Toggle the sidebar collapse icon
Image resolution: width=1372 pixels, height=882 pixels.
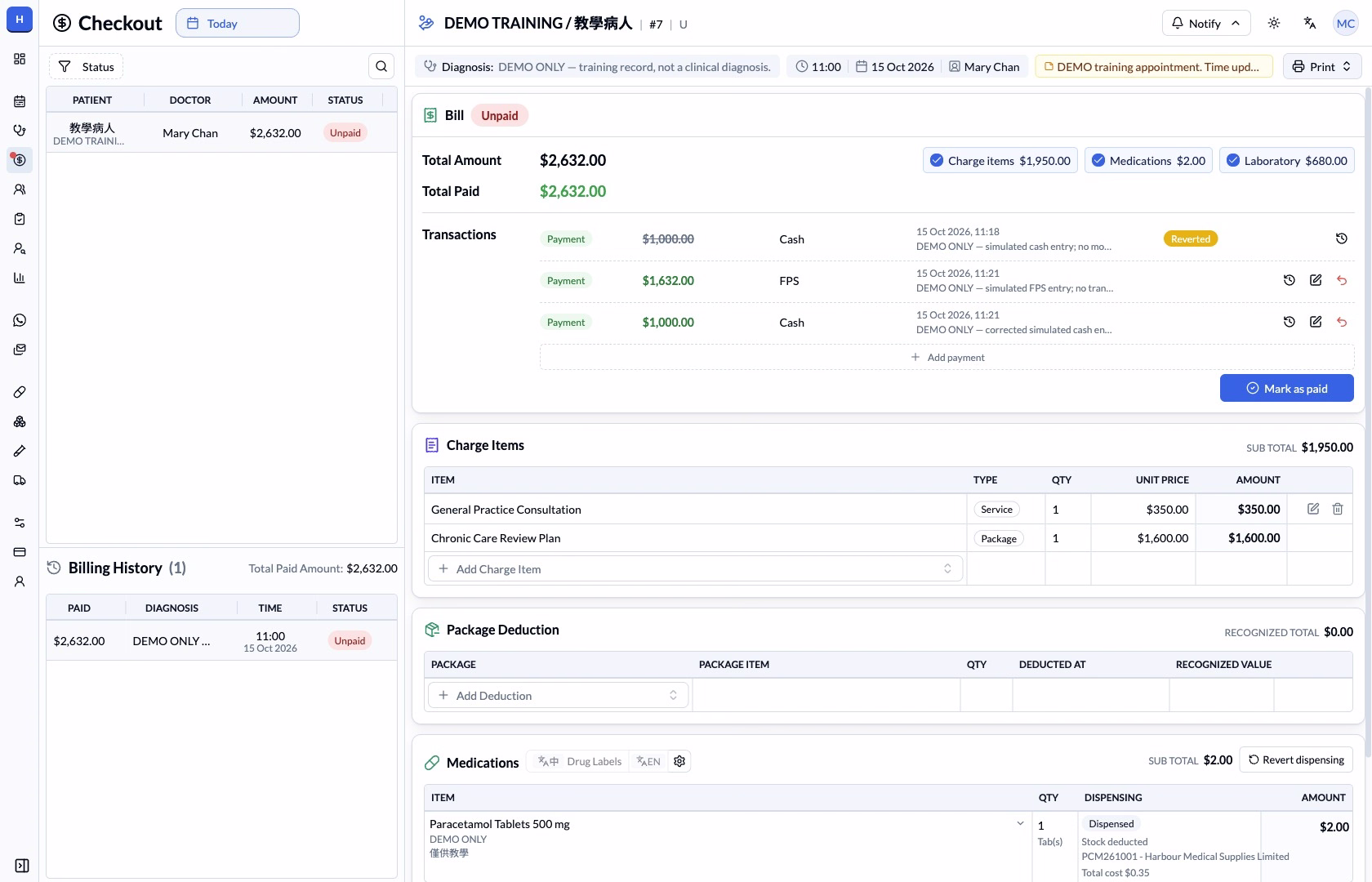(22, 866)
